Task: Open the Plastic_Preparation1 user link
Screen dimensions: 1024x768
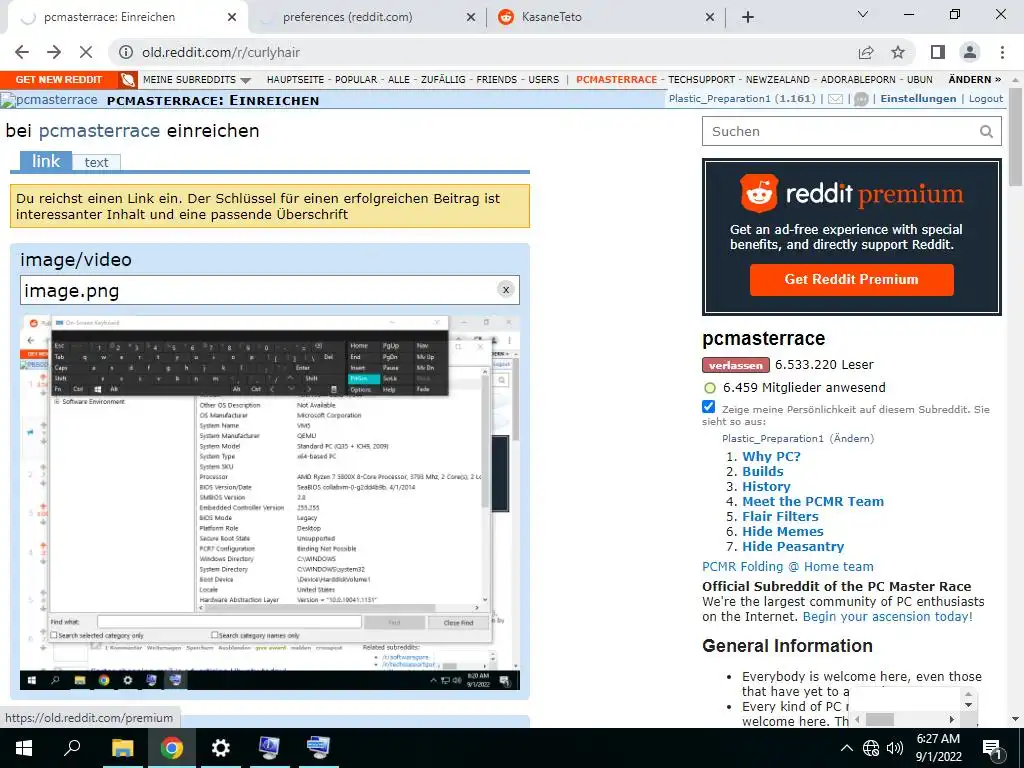Action: pos(719,99)
